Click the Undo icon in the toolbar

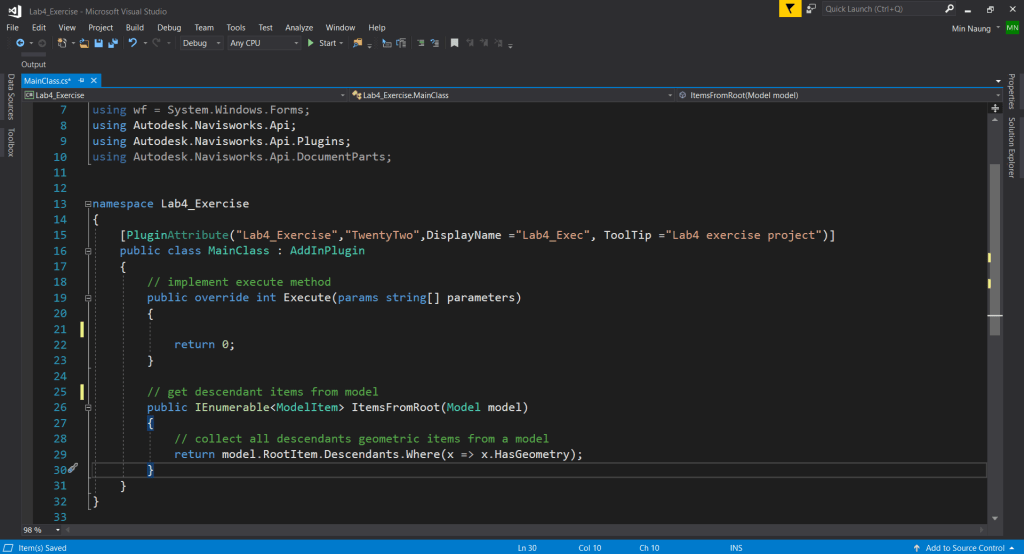click(132, 43)
